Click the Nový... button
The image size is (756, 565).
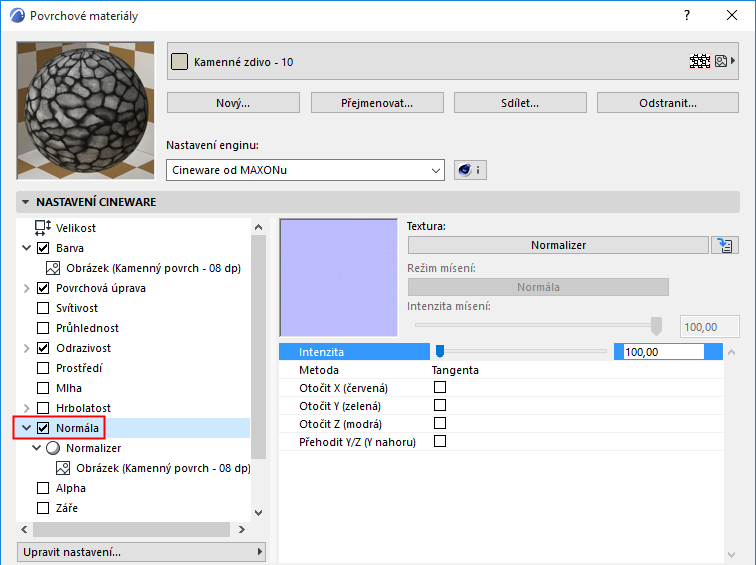tap(233, 103)
